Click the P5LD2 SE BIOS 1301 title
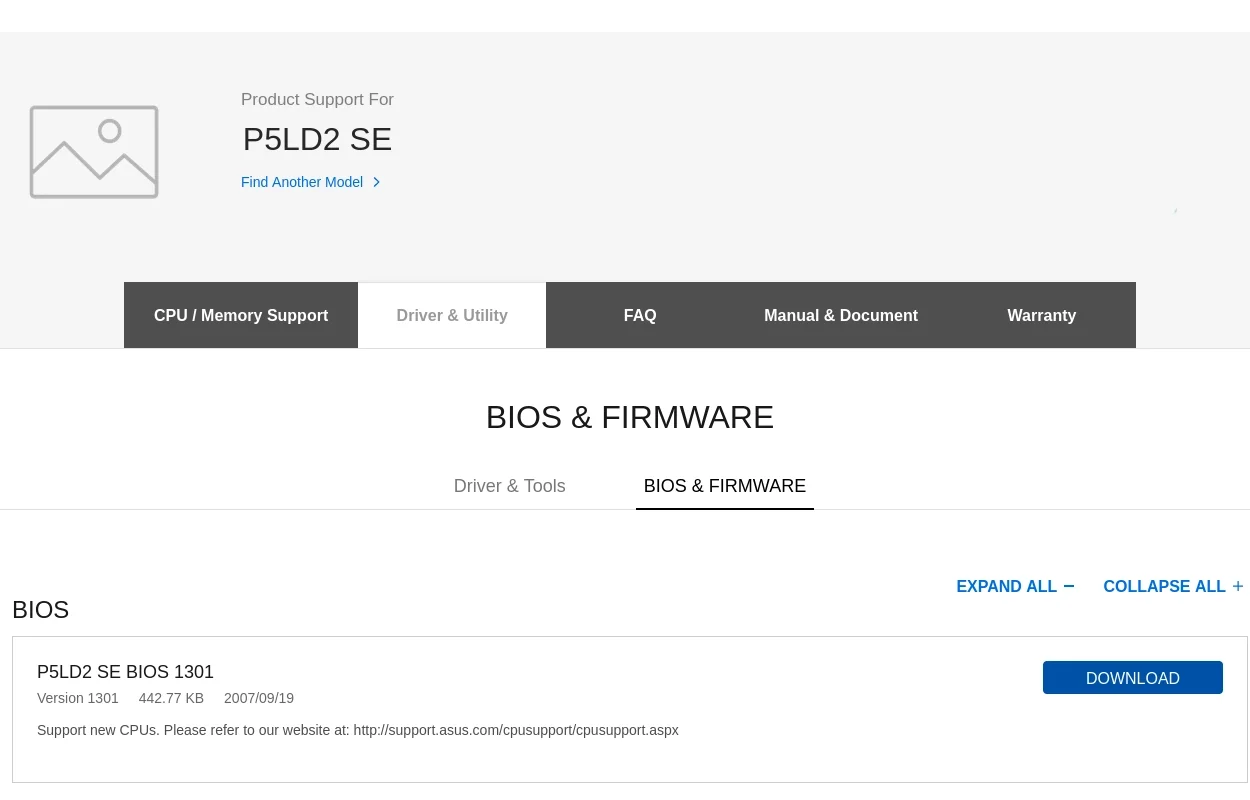The height and width of the screenshot is (800, 1250). (x=125, y=672)
